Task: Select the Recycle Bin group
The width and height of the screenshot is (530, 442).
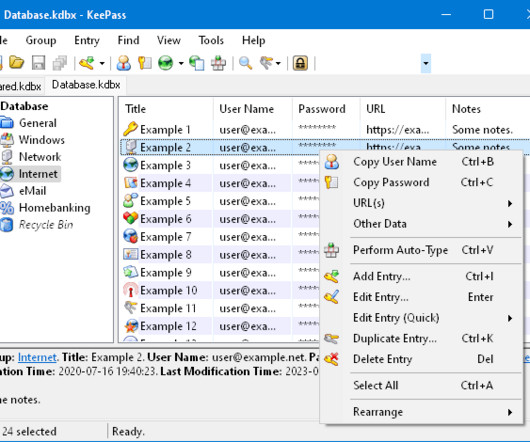Action: [46, 225]
